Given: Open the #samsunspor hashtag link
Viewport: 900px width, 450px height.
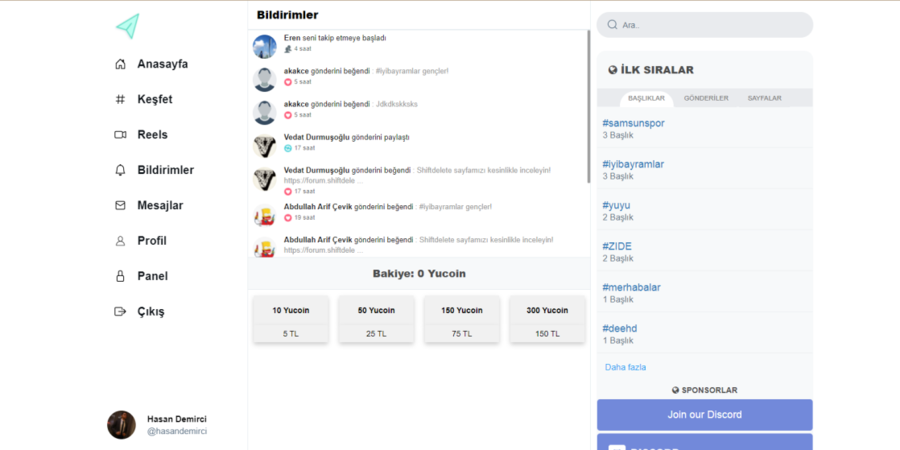Looking at the screenshot, I should point(634,123).
